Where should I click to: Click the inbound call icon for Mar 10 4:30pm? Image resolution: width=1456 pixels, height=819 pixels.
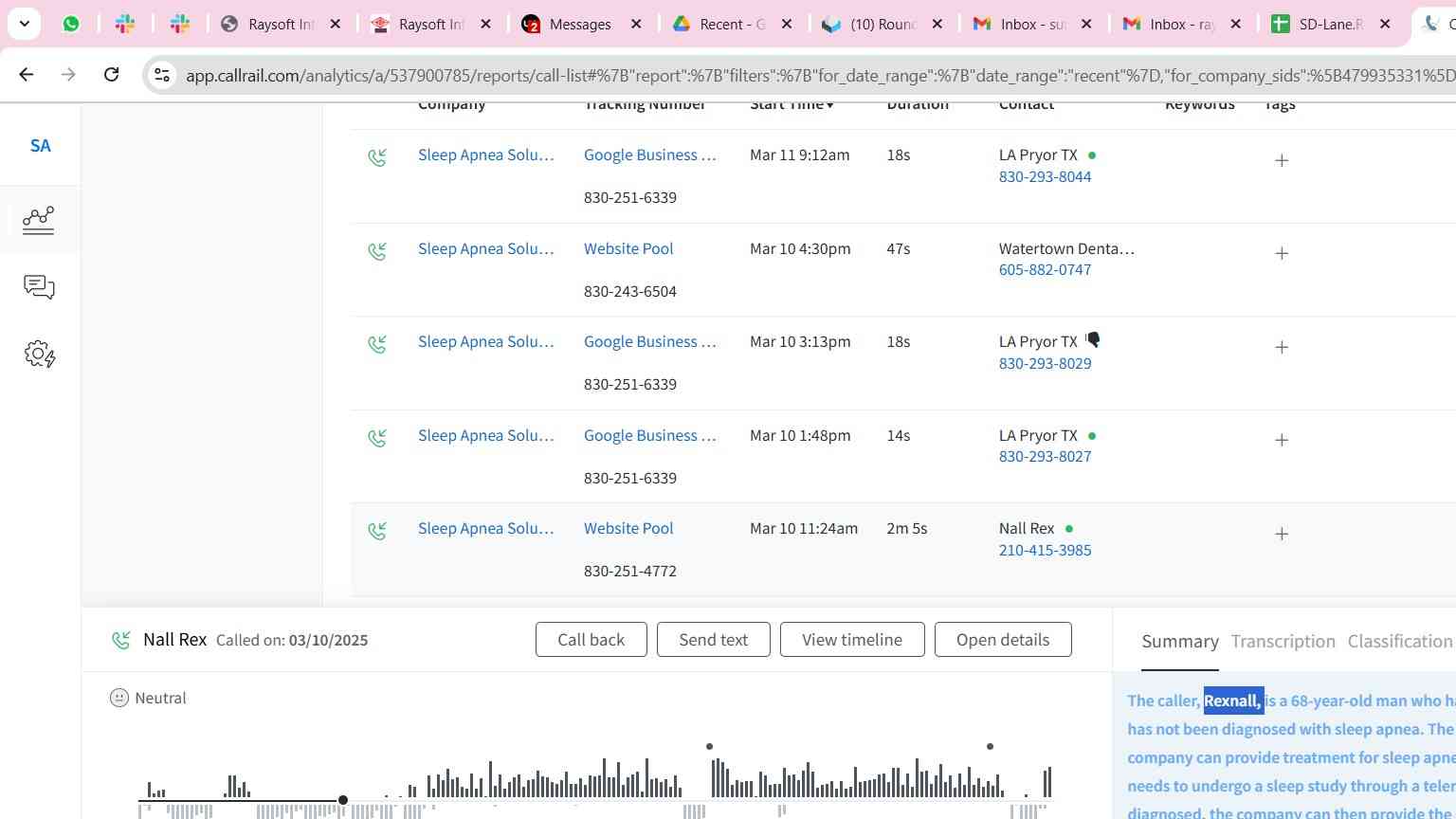pyautogui.click(x=377, y=251)
